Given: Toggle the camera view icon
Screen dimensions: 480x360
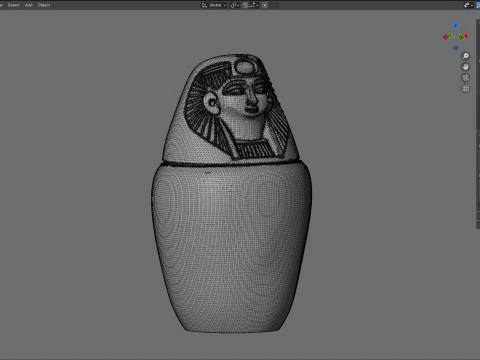Looking at the screenshot, I should click(x=466, y=78).
